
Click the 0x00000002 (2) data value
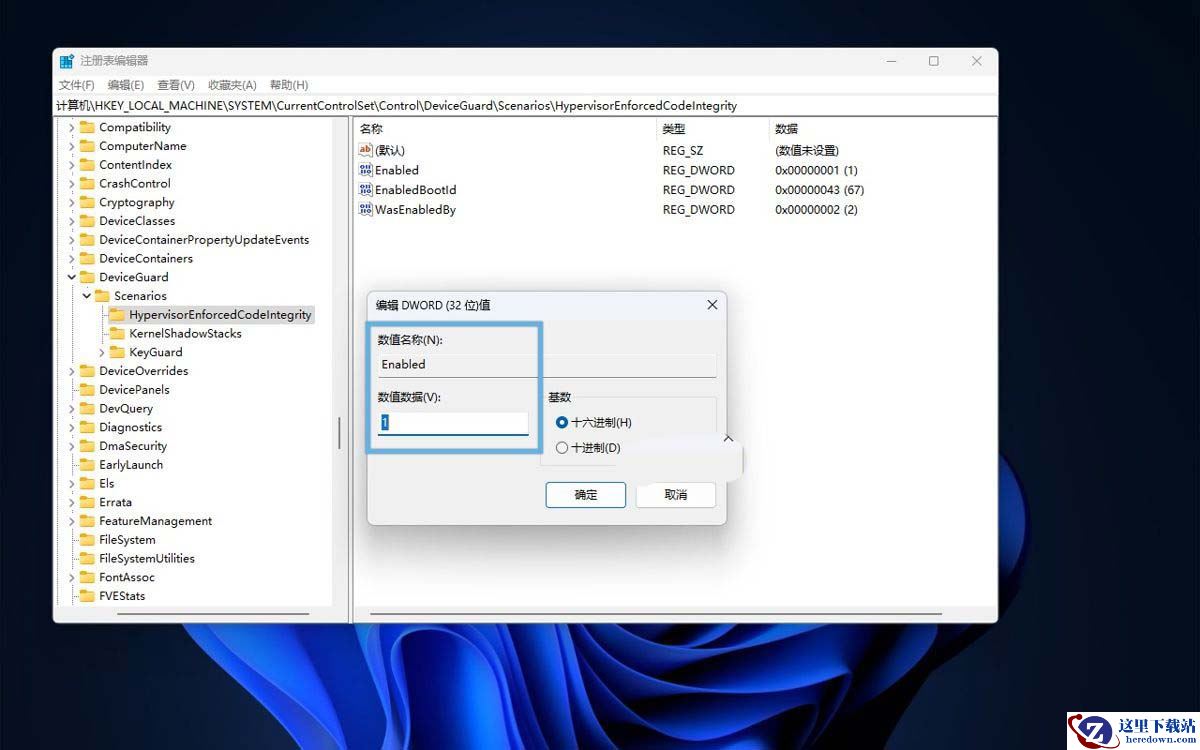pos(816,210)
